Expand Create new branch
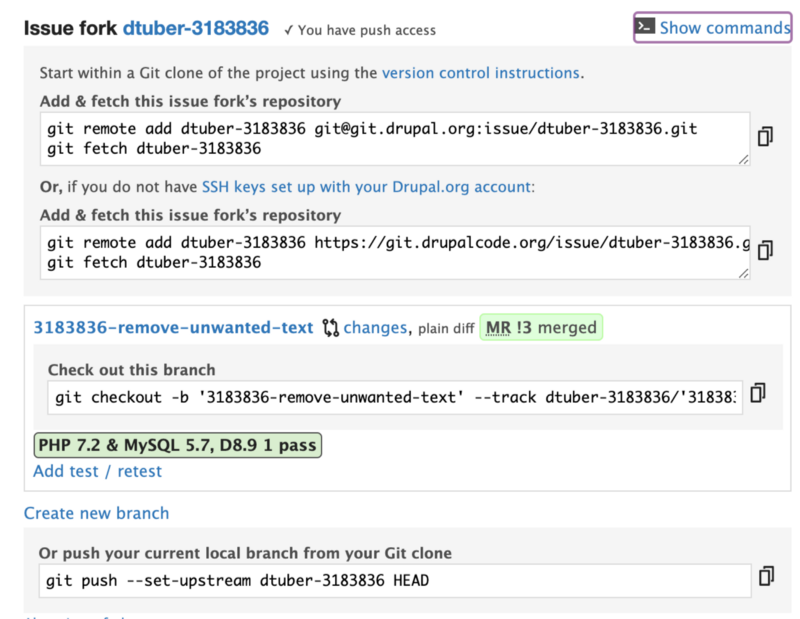The height and width of the screenshot is (619, 800). 97,513
